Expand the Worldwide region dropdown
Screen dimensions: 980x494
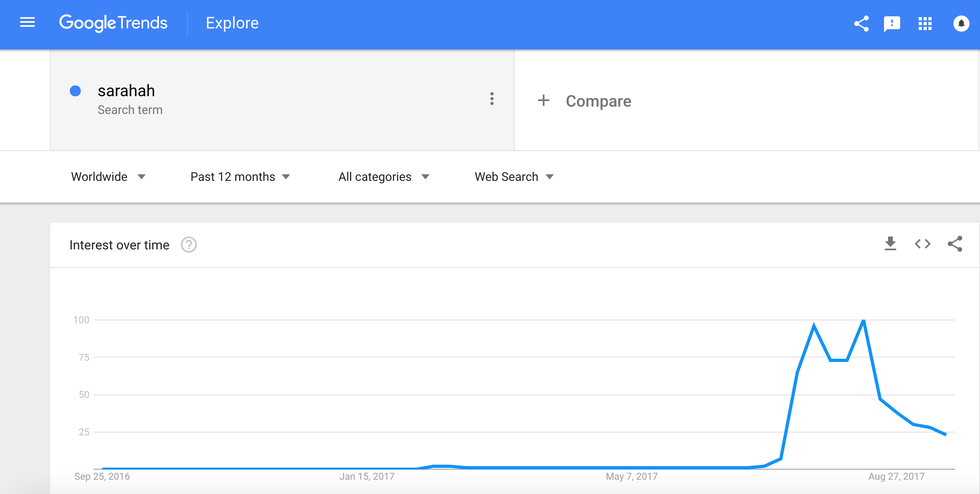click(108, 177)
